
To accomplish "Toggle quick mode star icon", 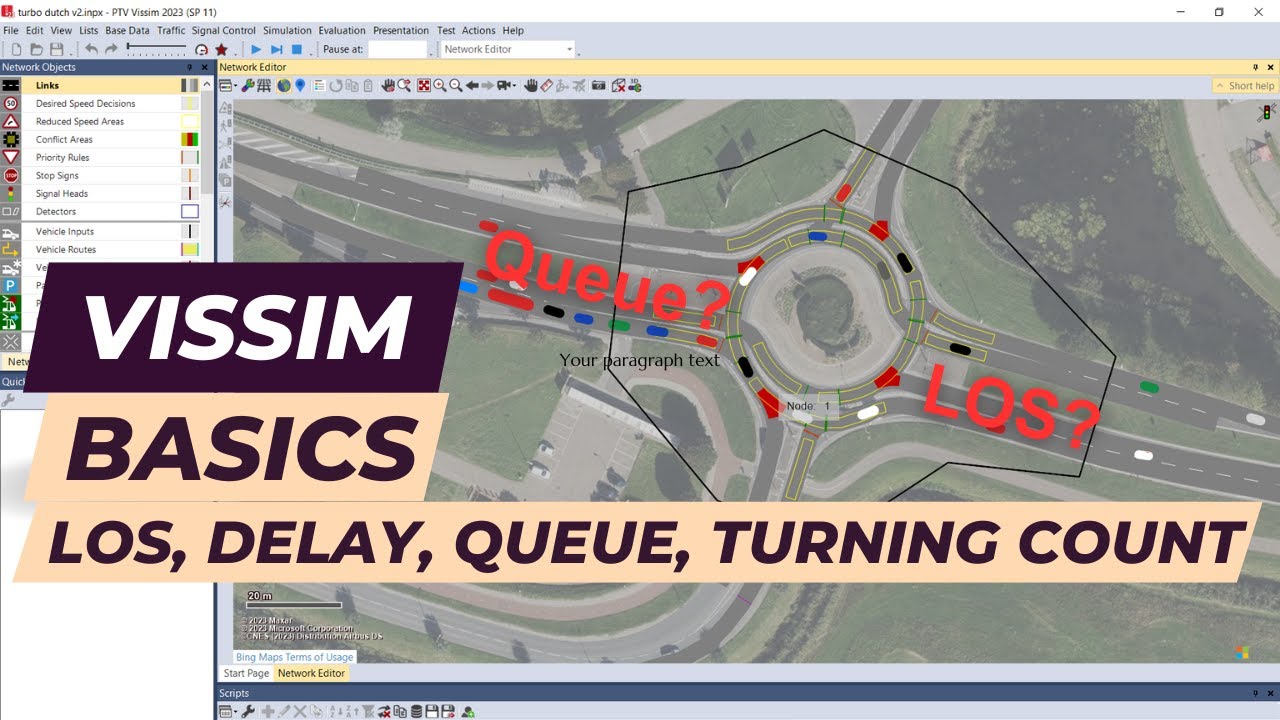I will (x=221, y=49).
